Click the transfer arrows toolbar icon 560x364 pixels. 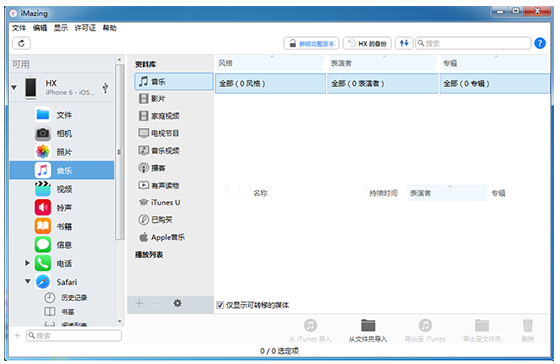pos(404,43)
